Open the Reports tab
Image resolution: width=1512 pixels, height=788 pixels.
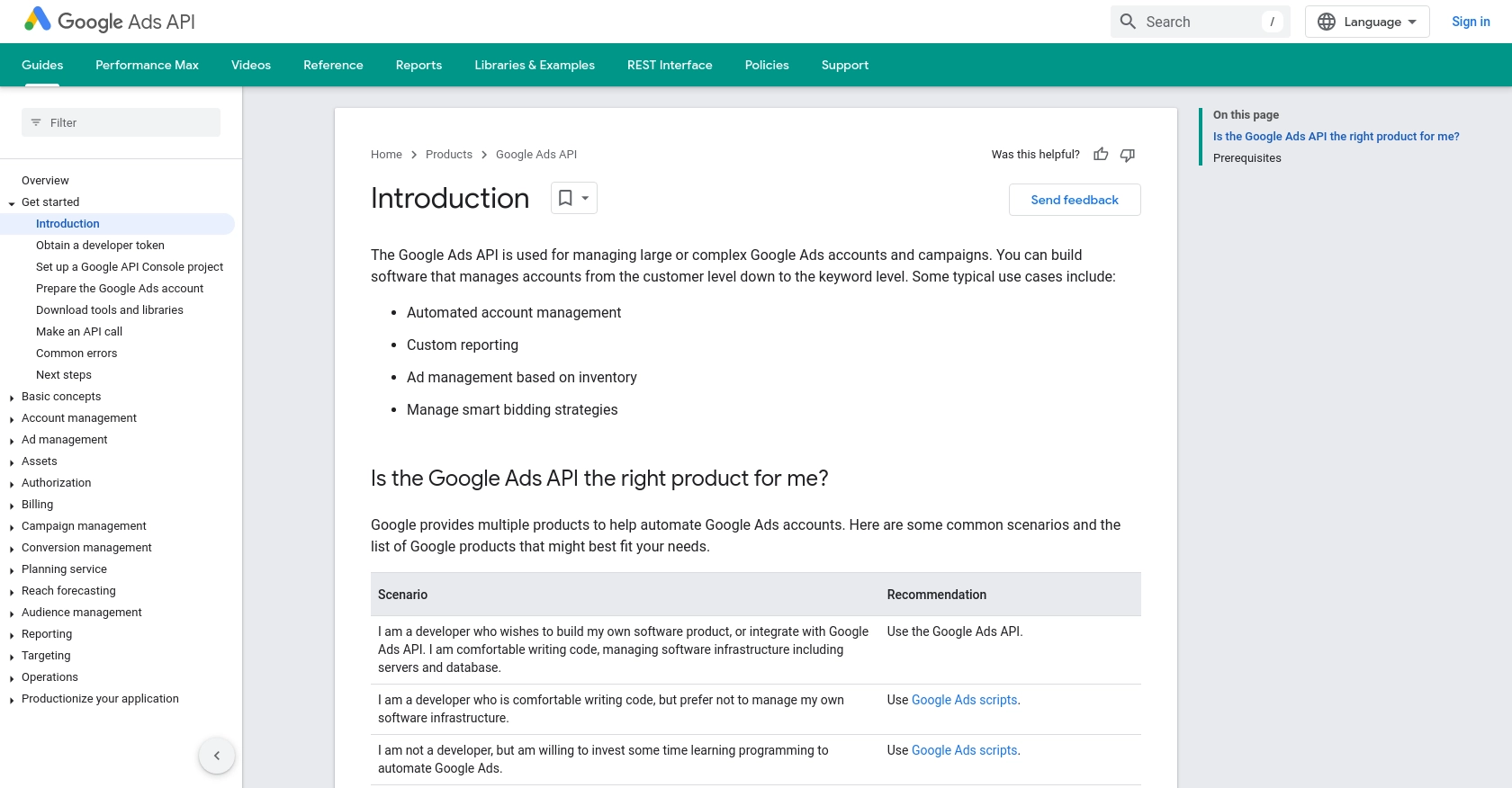coord(418,65)
